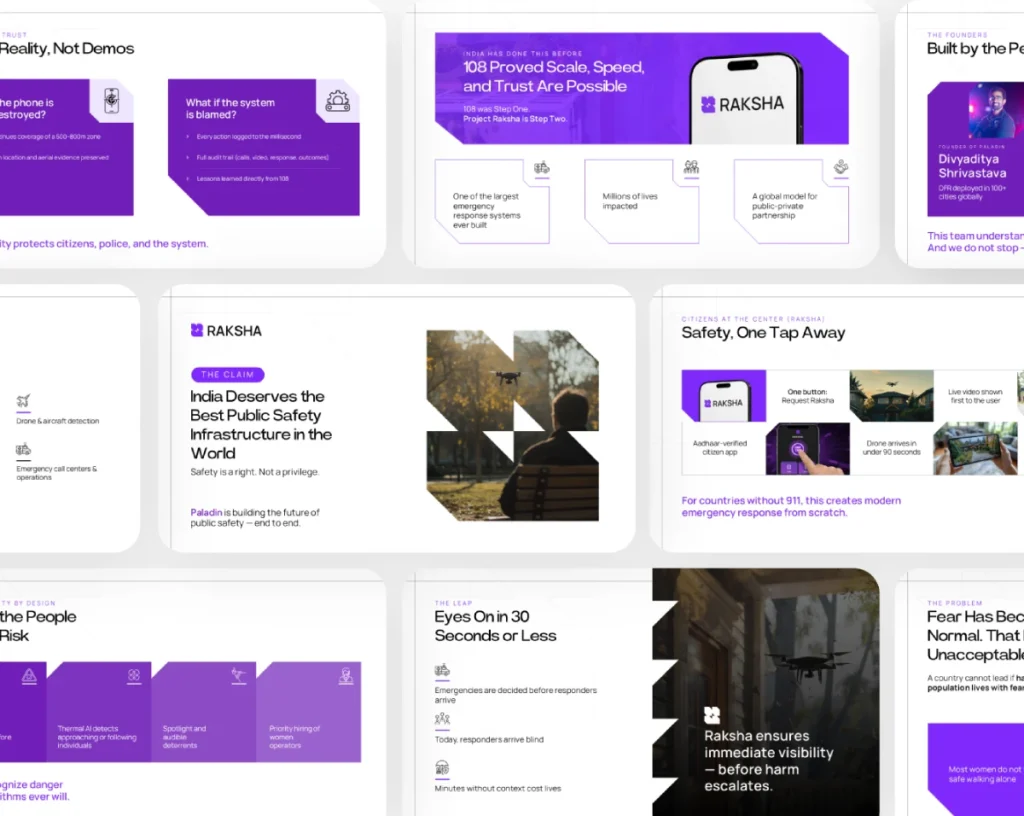Viewport: 1024px width, 816px height.
Task: Click the people icon above 'Millions of lives impacted'
Action: [691, 167]
